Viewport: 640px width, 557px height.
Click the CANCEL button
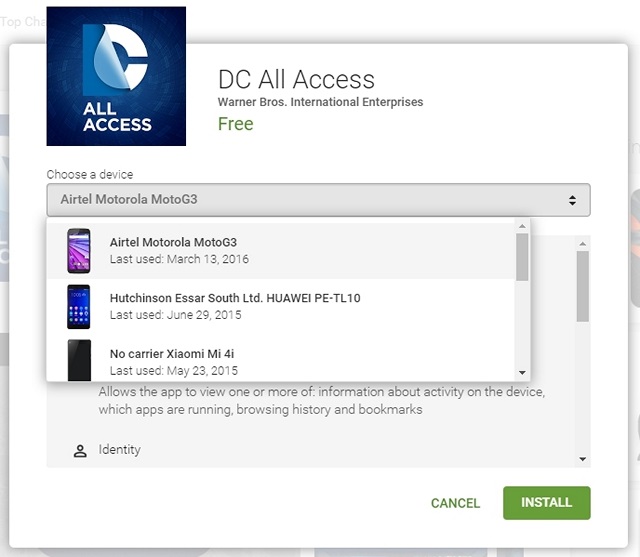tap(456, 503)
